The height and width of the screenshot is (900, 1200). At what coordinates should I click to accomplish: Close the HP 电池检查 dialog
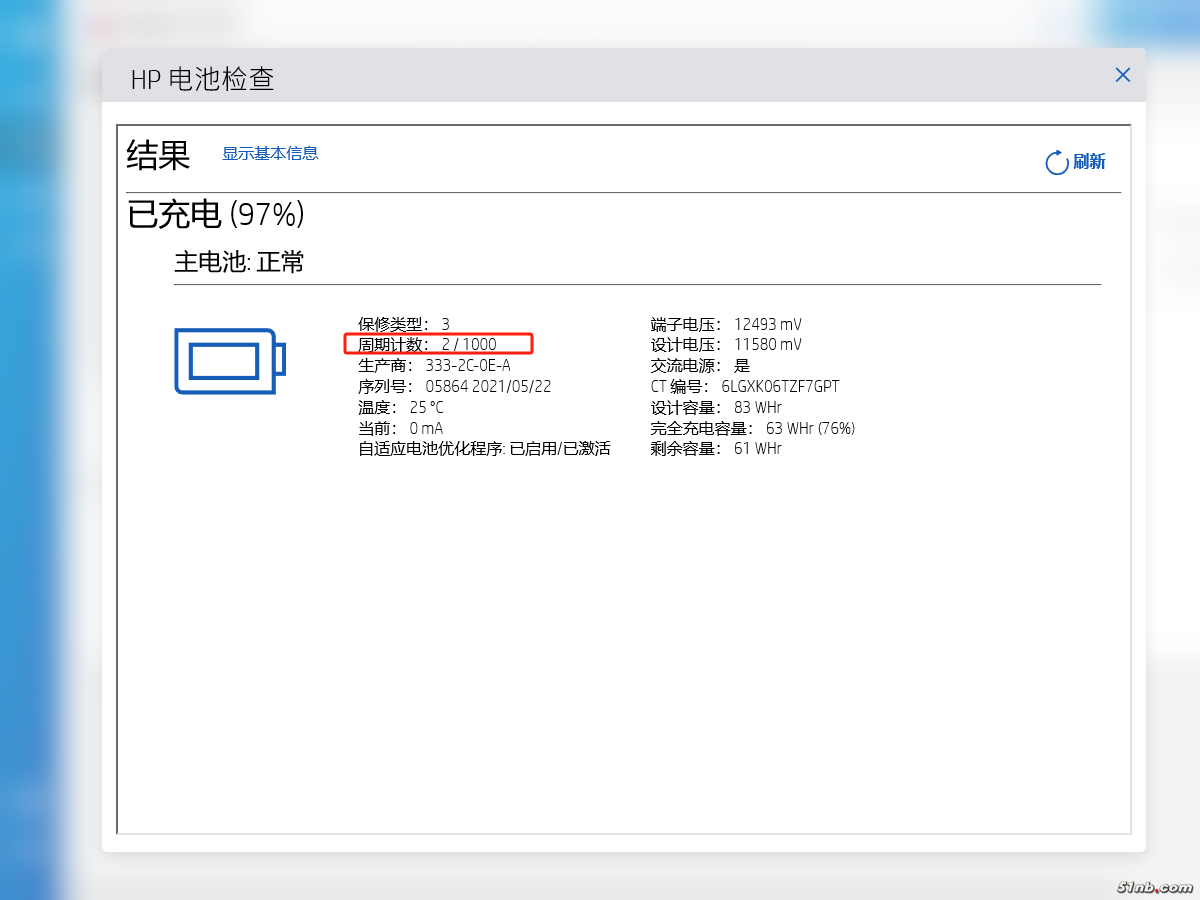1122,75
